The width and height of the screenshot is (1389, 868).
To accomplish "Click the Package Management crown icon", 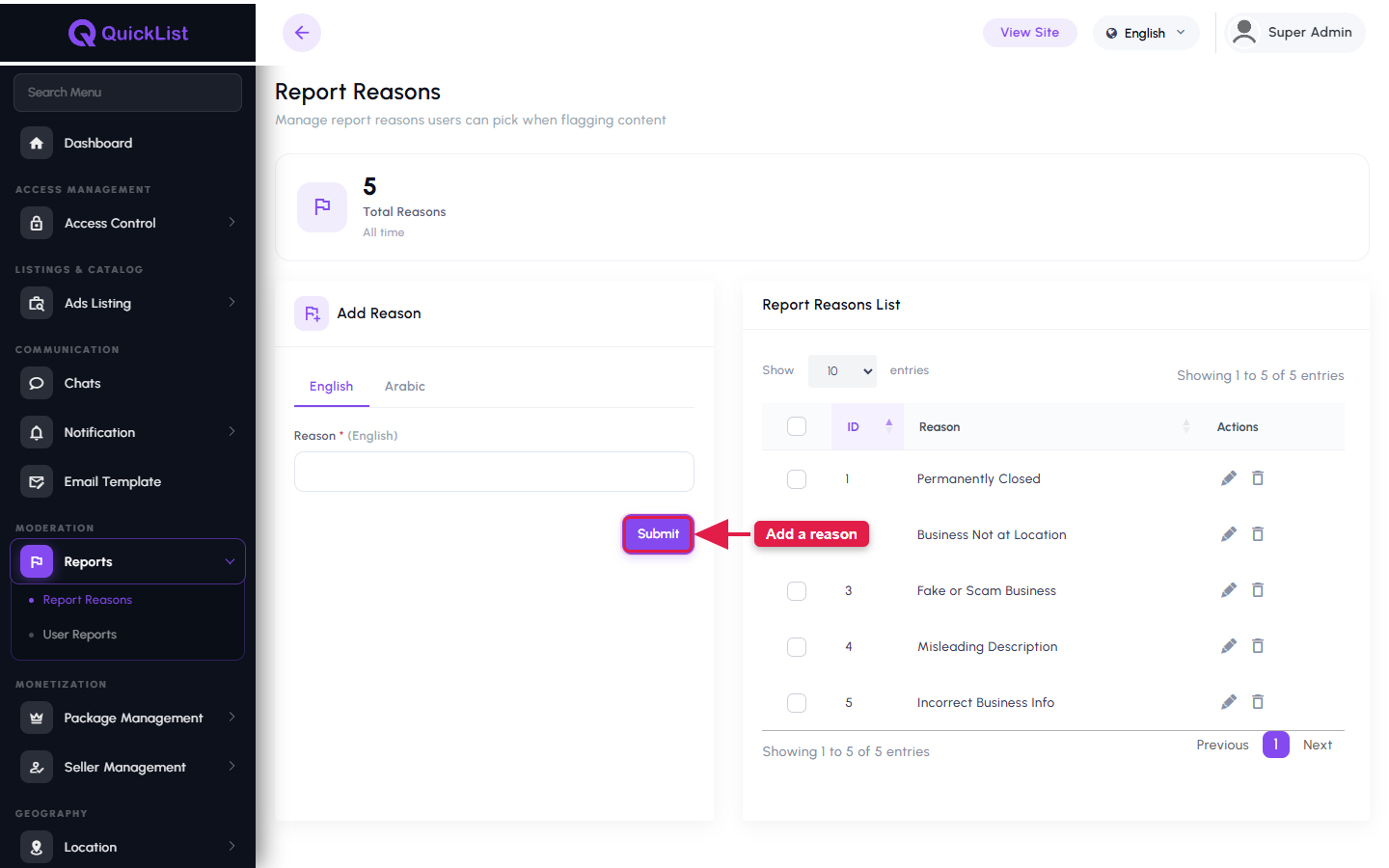I will pos(37,718).
